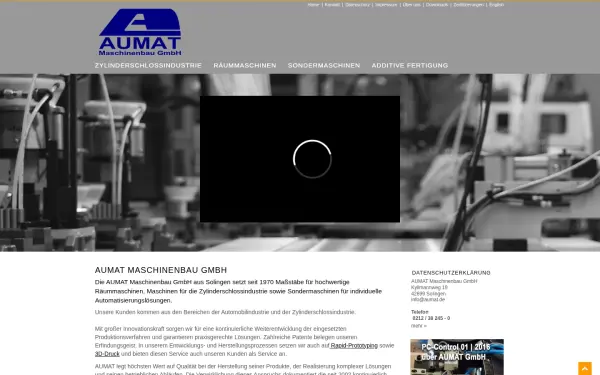Image resolution: width=600 pixels, height=375 pixels.
Task: Open the Downloads link in top navigation
Action: 437,5
